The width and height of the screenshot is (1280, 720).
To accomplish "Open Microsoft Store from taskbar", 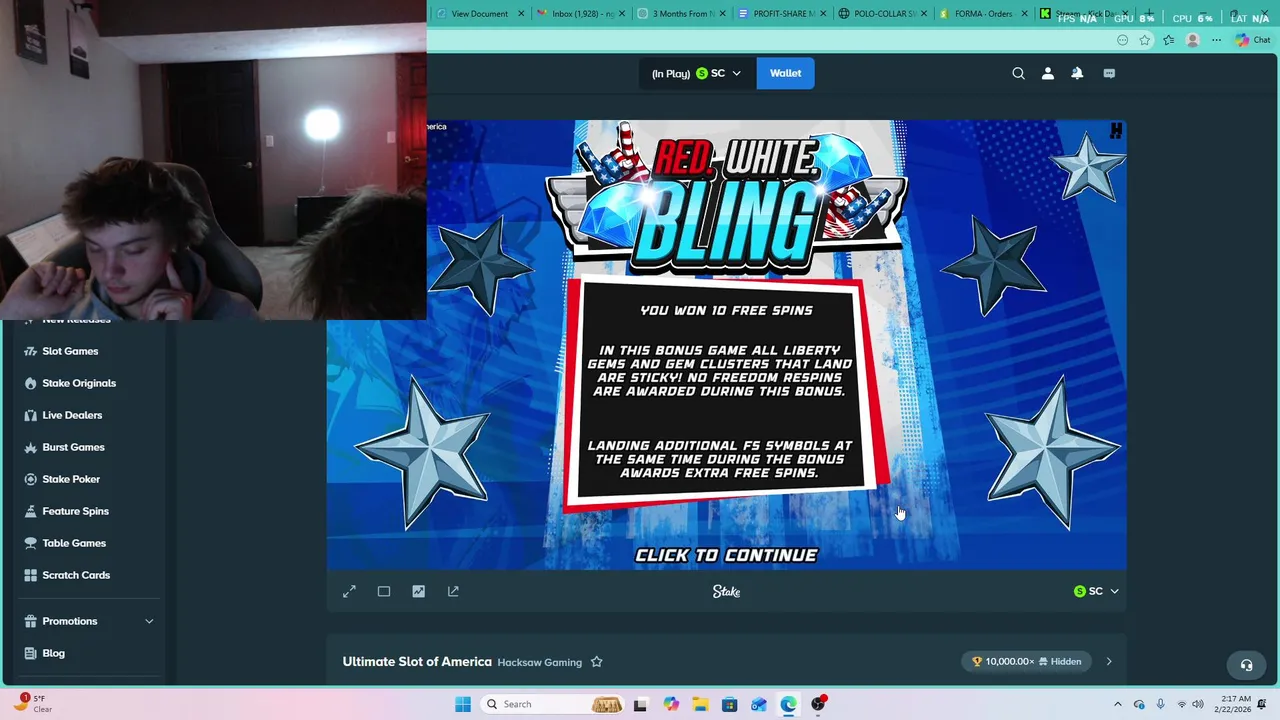I will click(730, 704).
